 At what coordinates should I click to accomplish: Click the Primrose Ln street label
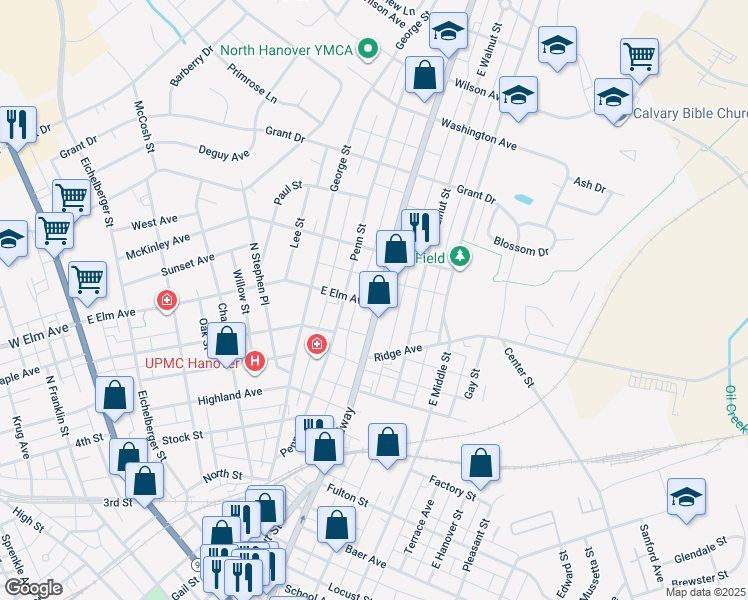click(252, 83)
